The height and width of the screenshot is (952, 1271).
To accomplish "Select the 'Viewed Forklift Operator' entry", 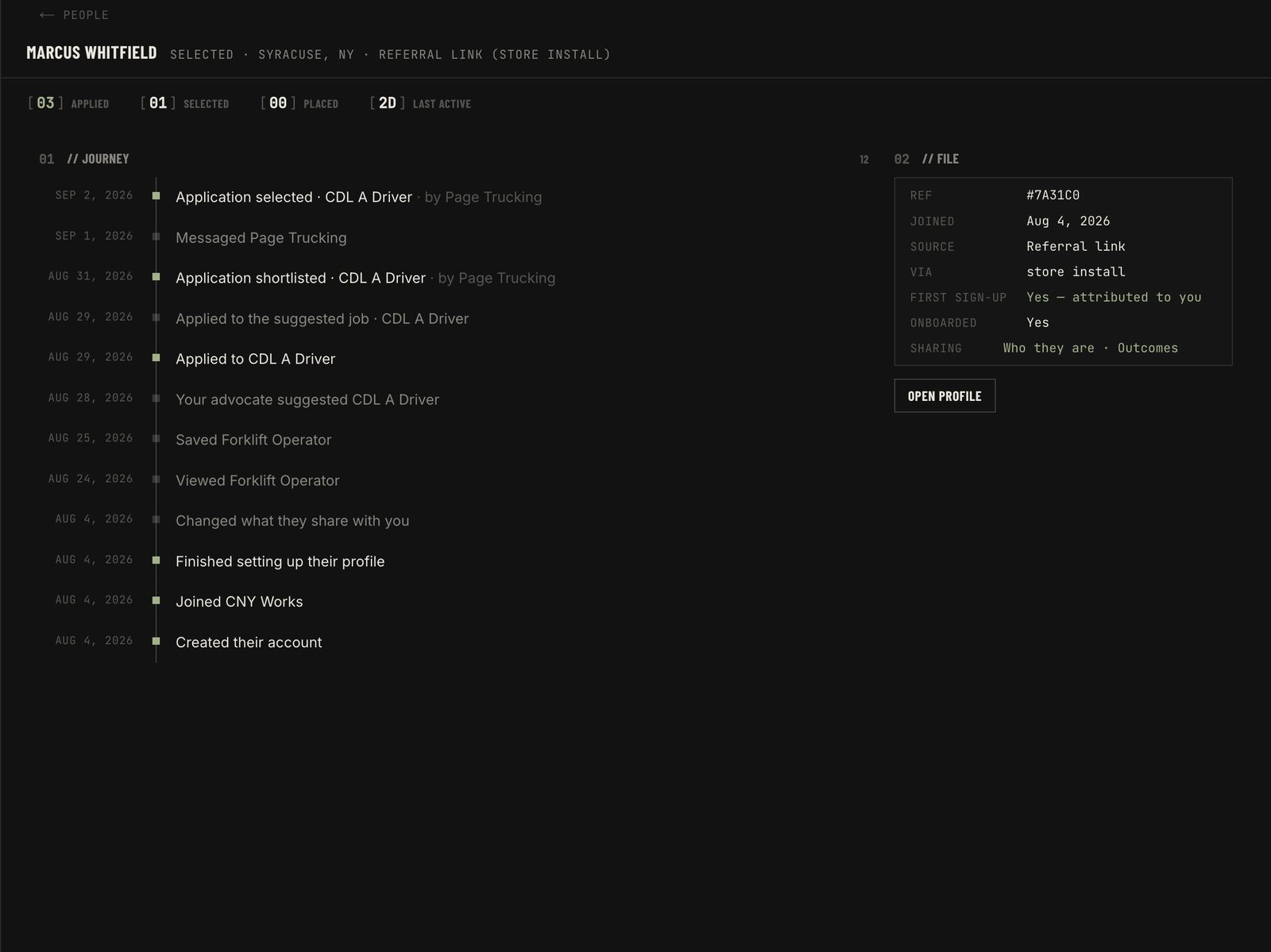I will click(x=257, y=480).
